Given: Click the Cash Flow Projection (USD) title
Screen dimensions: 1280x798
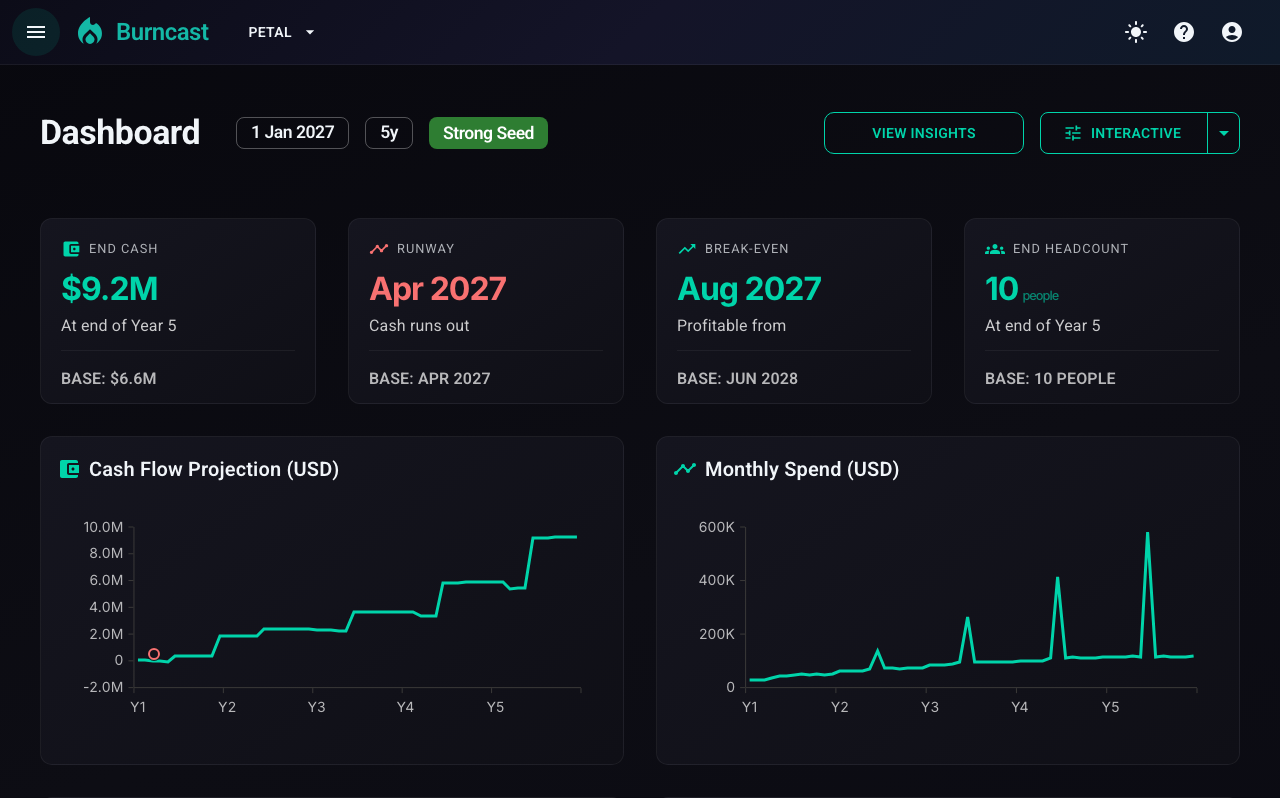Looking at the screenshot, I should (214, 469).
